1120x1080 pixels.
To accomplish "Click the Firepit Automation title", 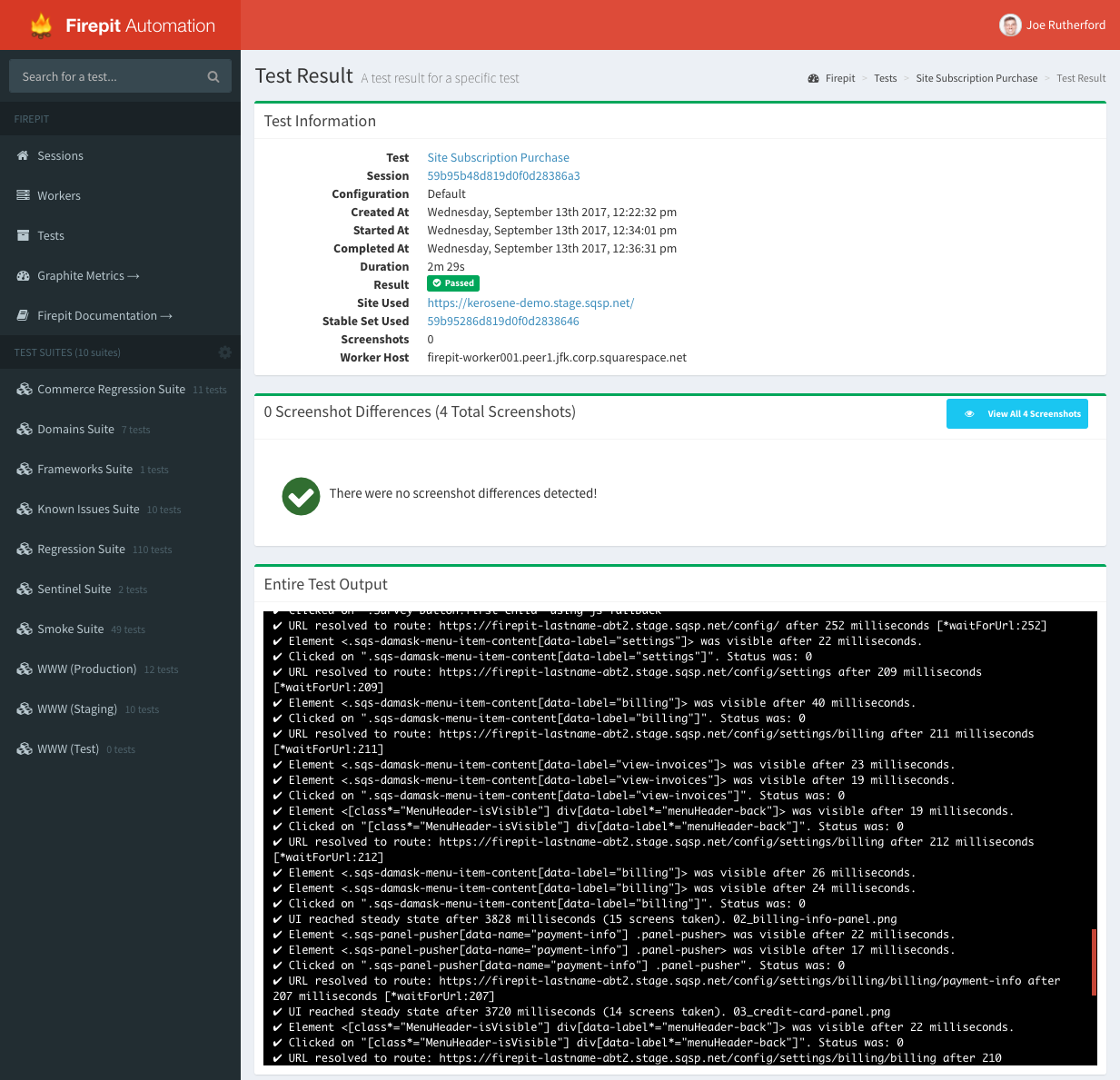I will [x=141, y=25].
